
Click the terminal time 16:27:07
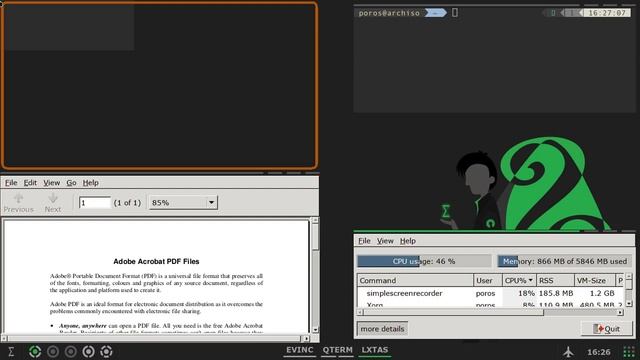[607, 13]
